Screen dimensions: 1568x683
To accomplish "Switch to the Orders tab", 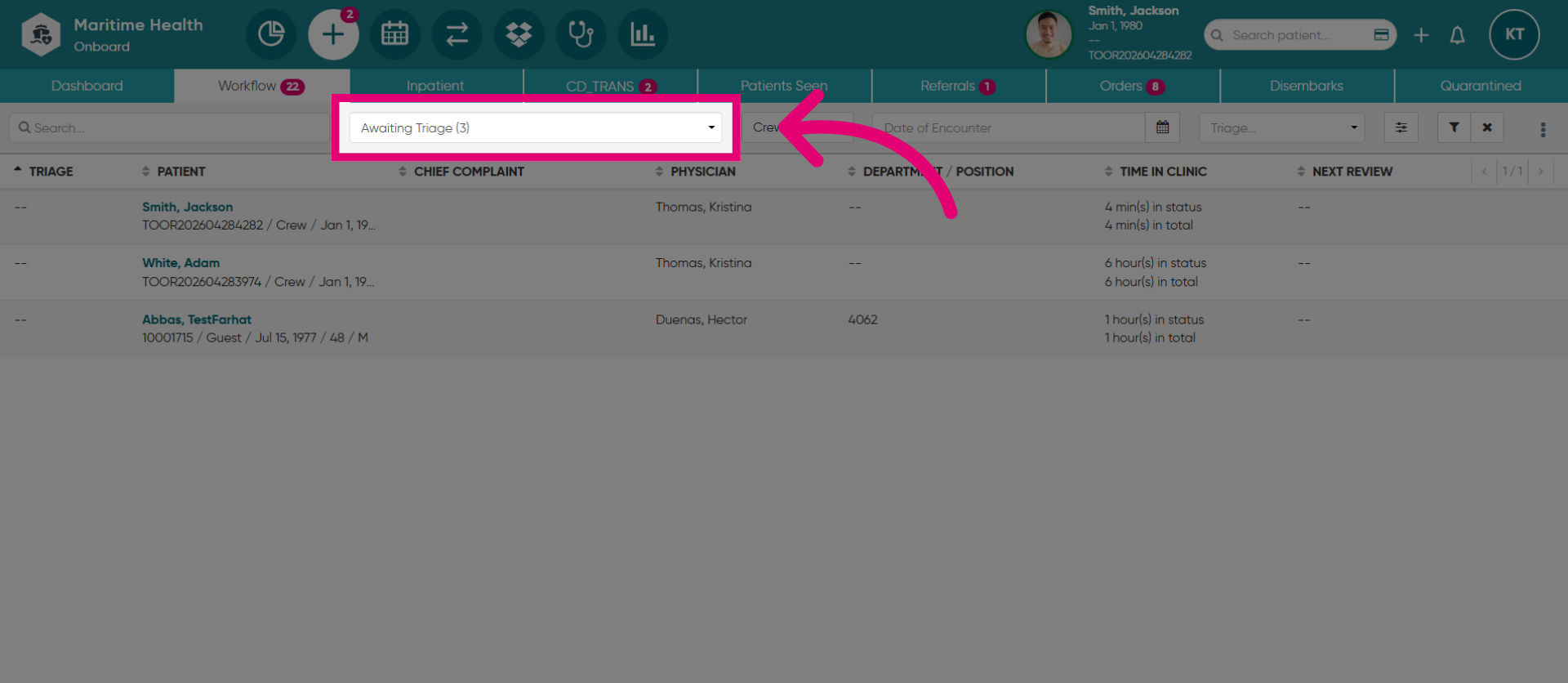I will point(1132,86).
